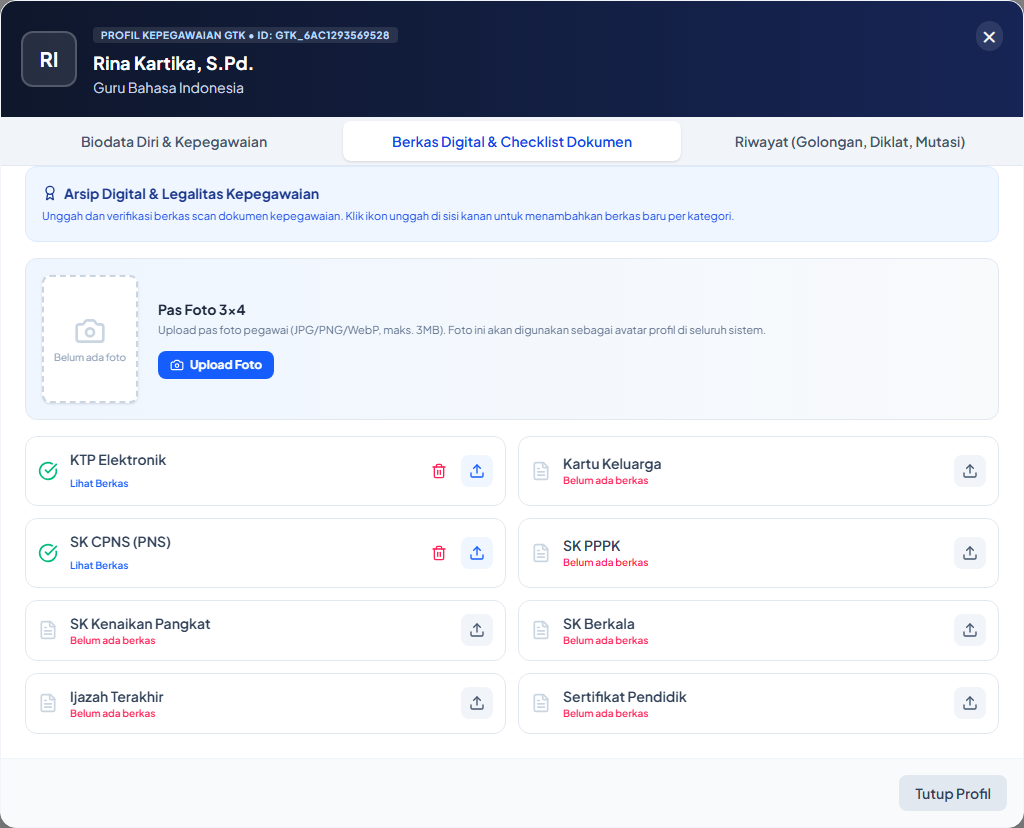Close the profile dialog with the X
1024x828 pixels.
click(x=989, y=37)
